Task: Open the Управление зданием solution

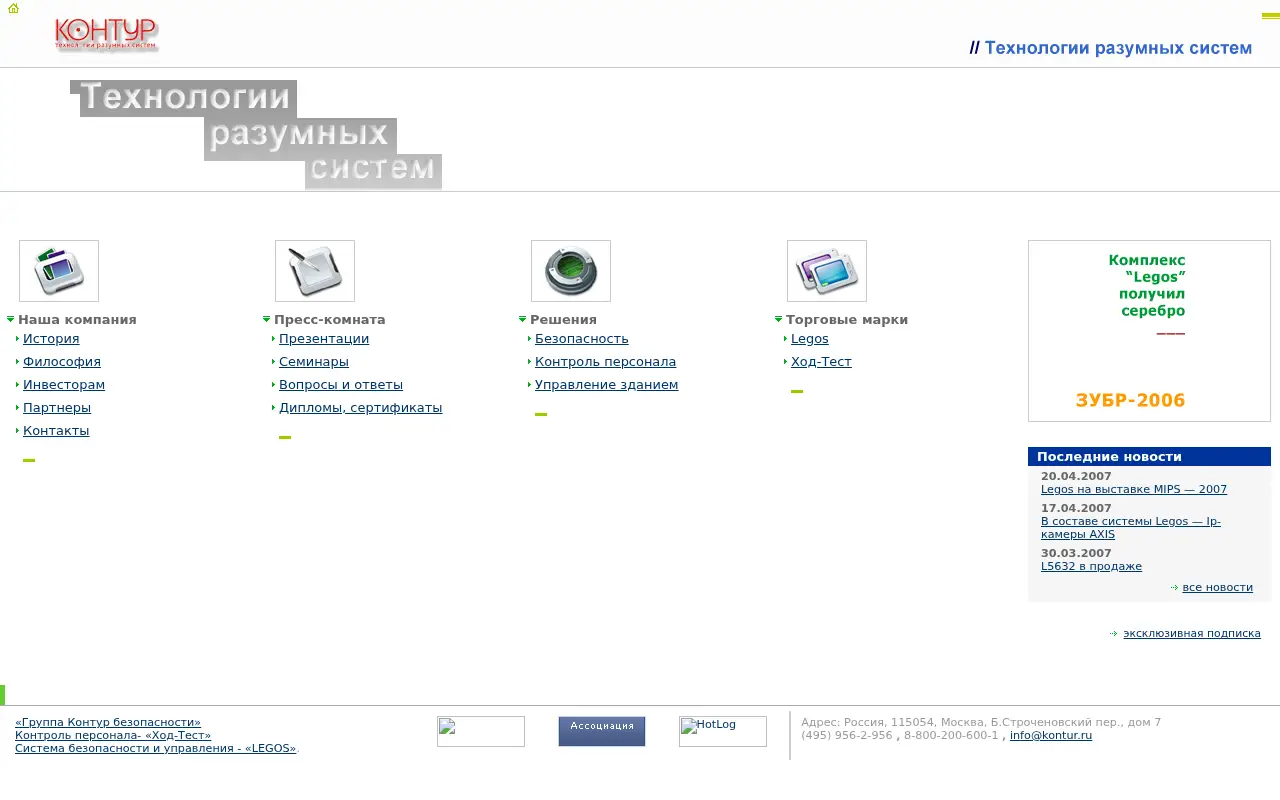Action: click(606, 385)
